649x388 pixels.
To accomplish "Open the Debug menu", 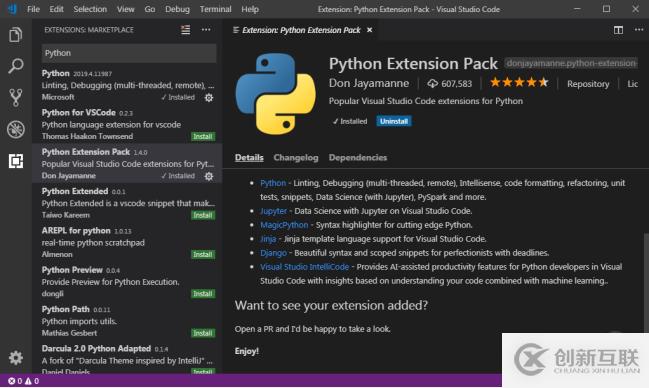I will [177, 9].
